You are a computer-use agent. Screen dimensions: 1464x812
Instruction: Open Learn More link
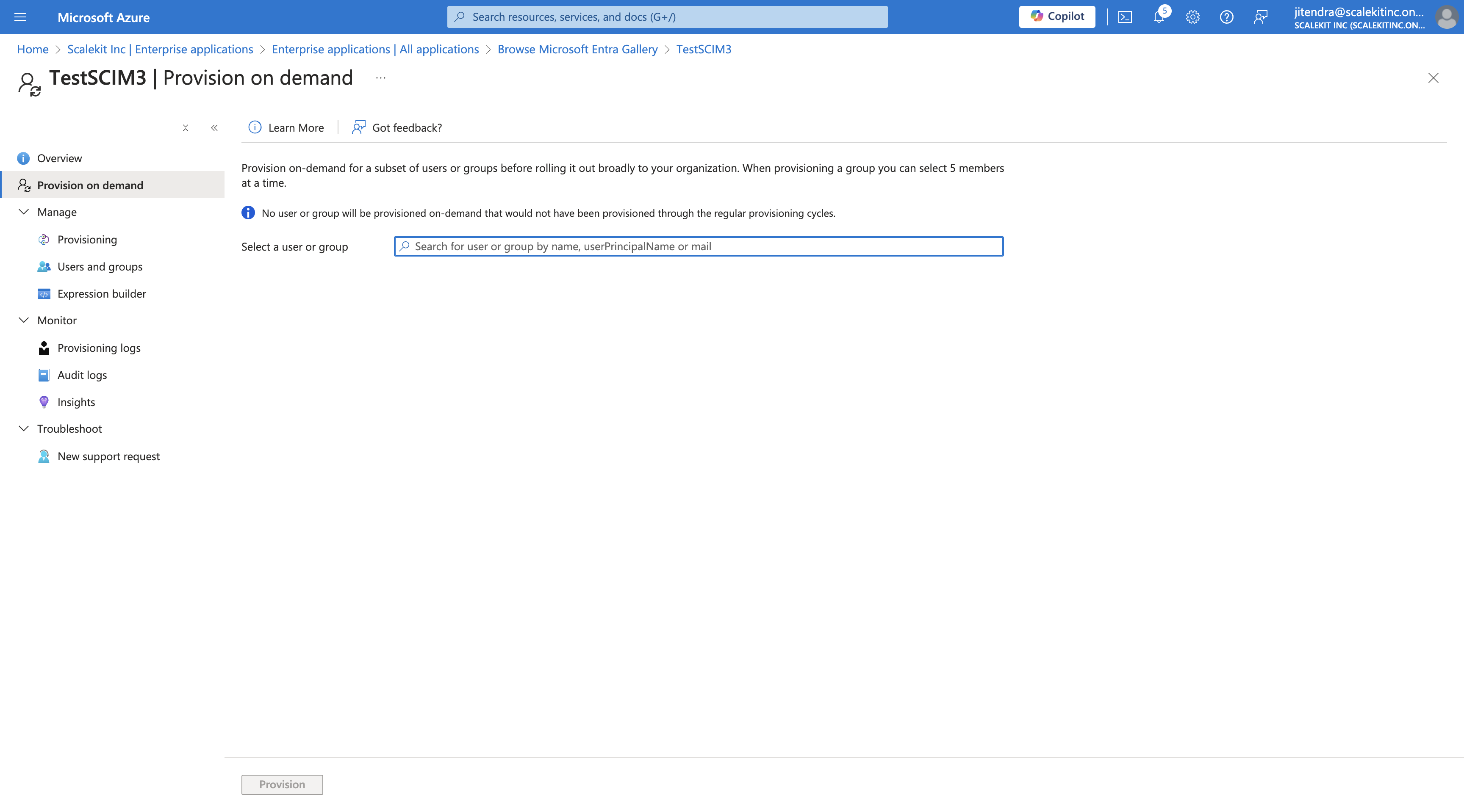(x=296, y=128)
